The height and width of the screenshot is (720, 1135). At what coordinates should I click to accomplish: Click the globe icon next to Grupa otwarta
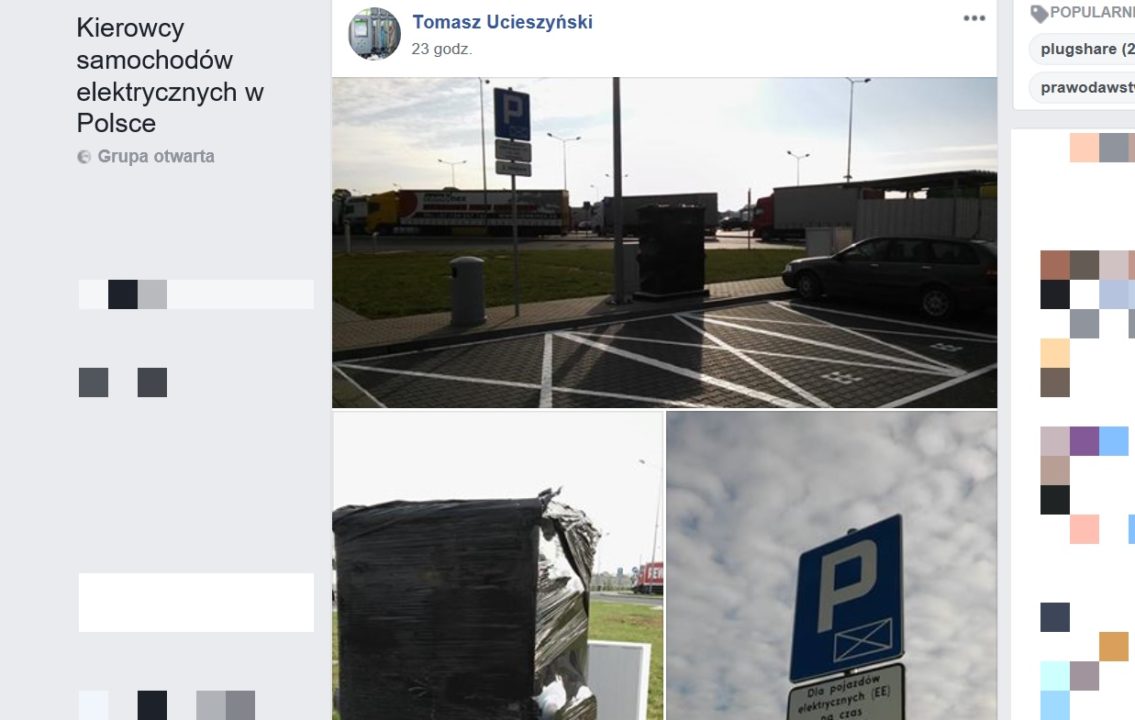[x=84, y=157]
